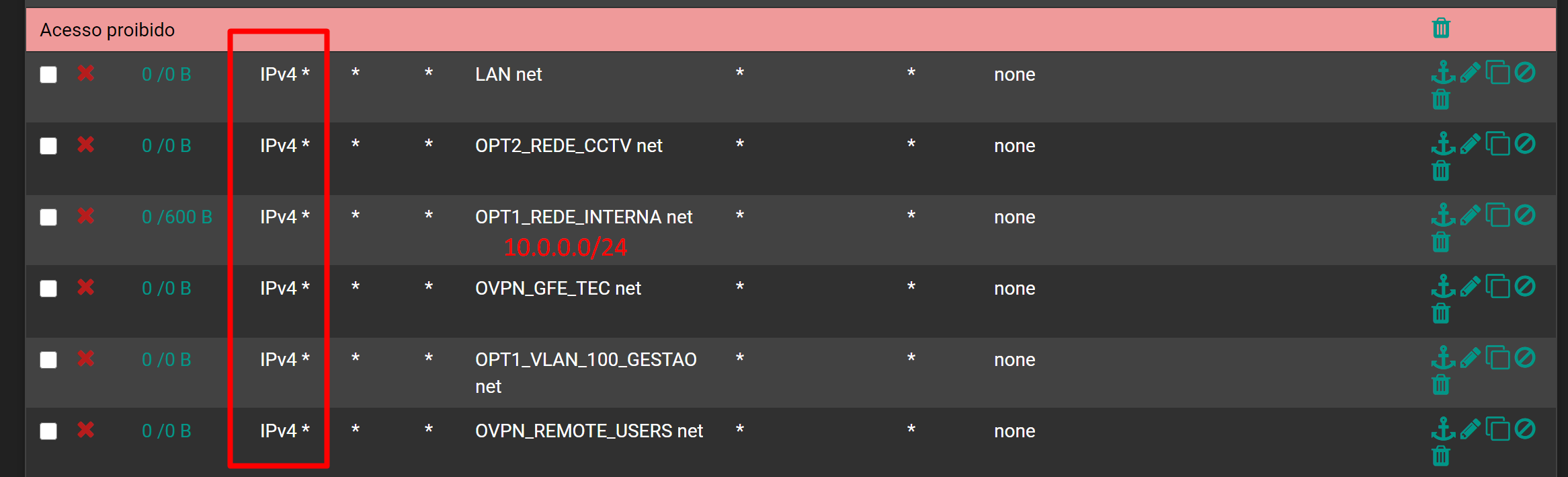
Task: Click anchor icon for OVPN_GFE_TEC net rule
Action: coord(1443,287)
